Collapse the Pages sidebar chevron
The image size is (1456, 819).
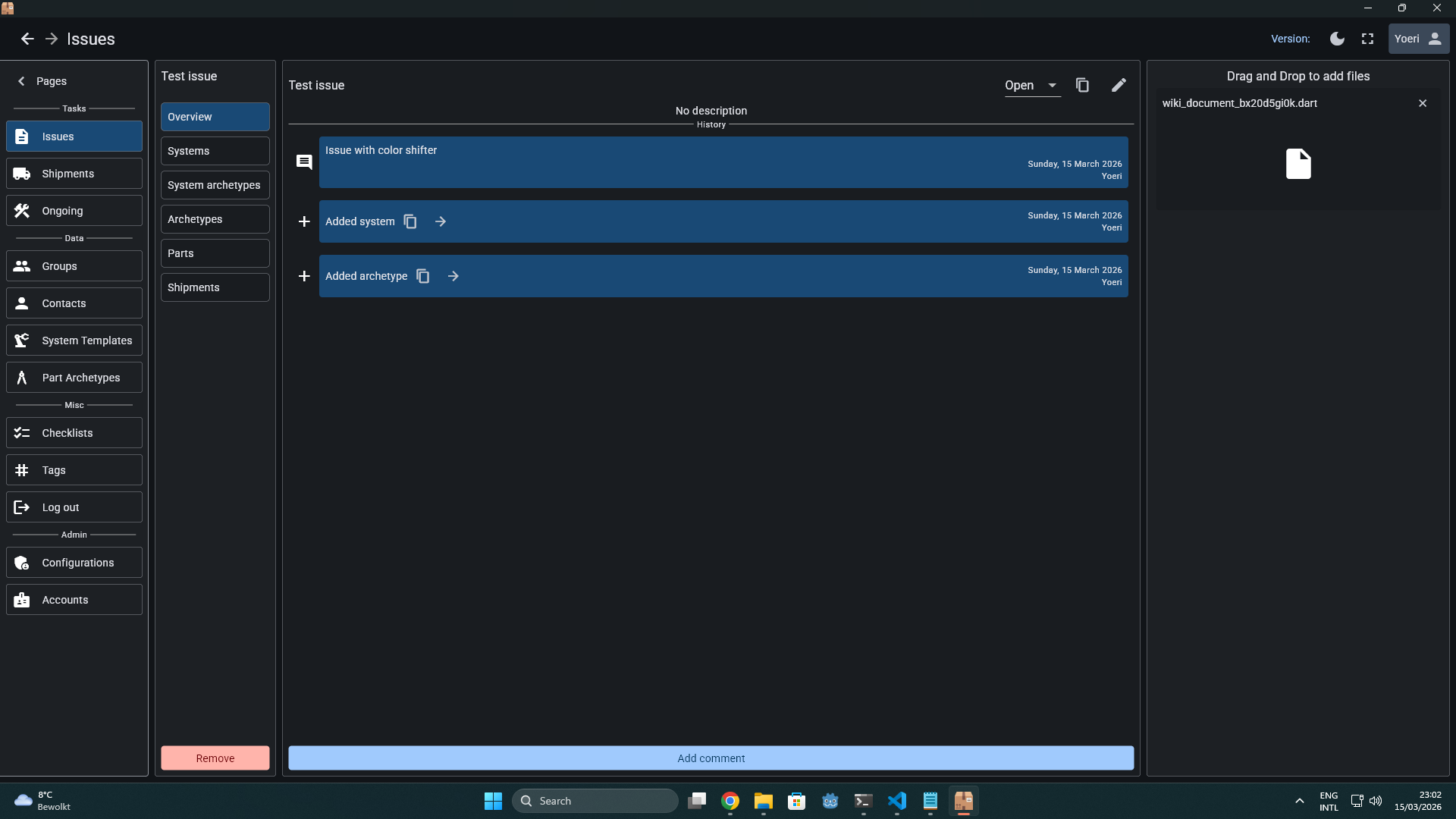[21, 81]
